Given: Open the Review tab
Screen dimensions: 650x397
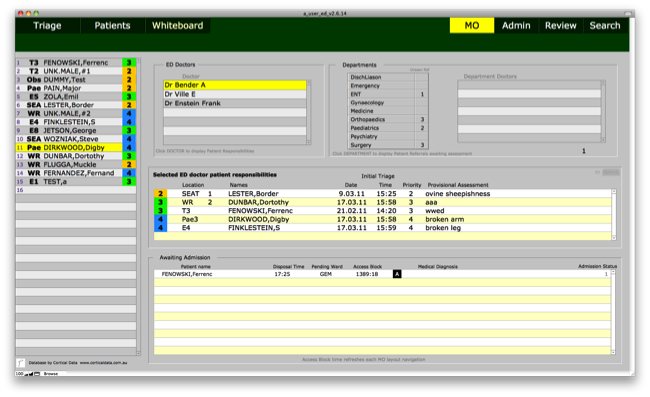Looking at the screenshot, I should click(560, 26).
